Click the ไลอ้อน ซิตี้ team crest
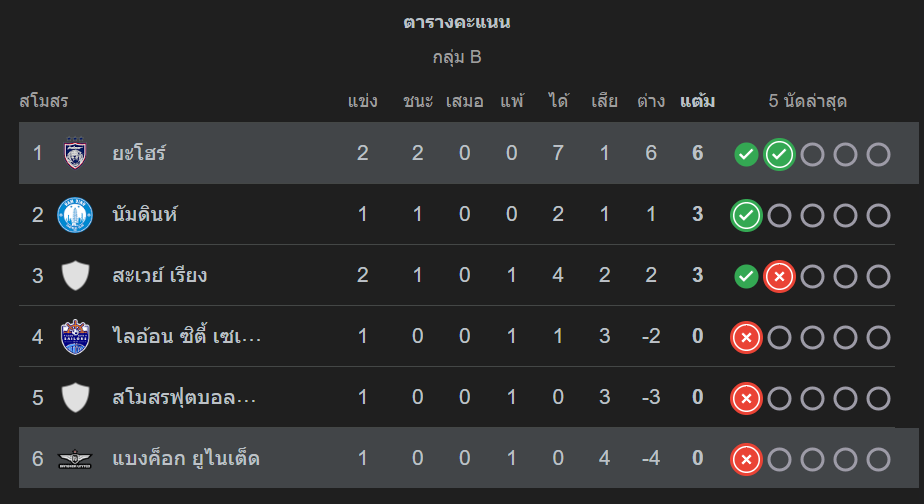The width and height of the screenshot is (924, 504). pyautogui.click(x=76, y=337)
